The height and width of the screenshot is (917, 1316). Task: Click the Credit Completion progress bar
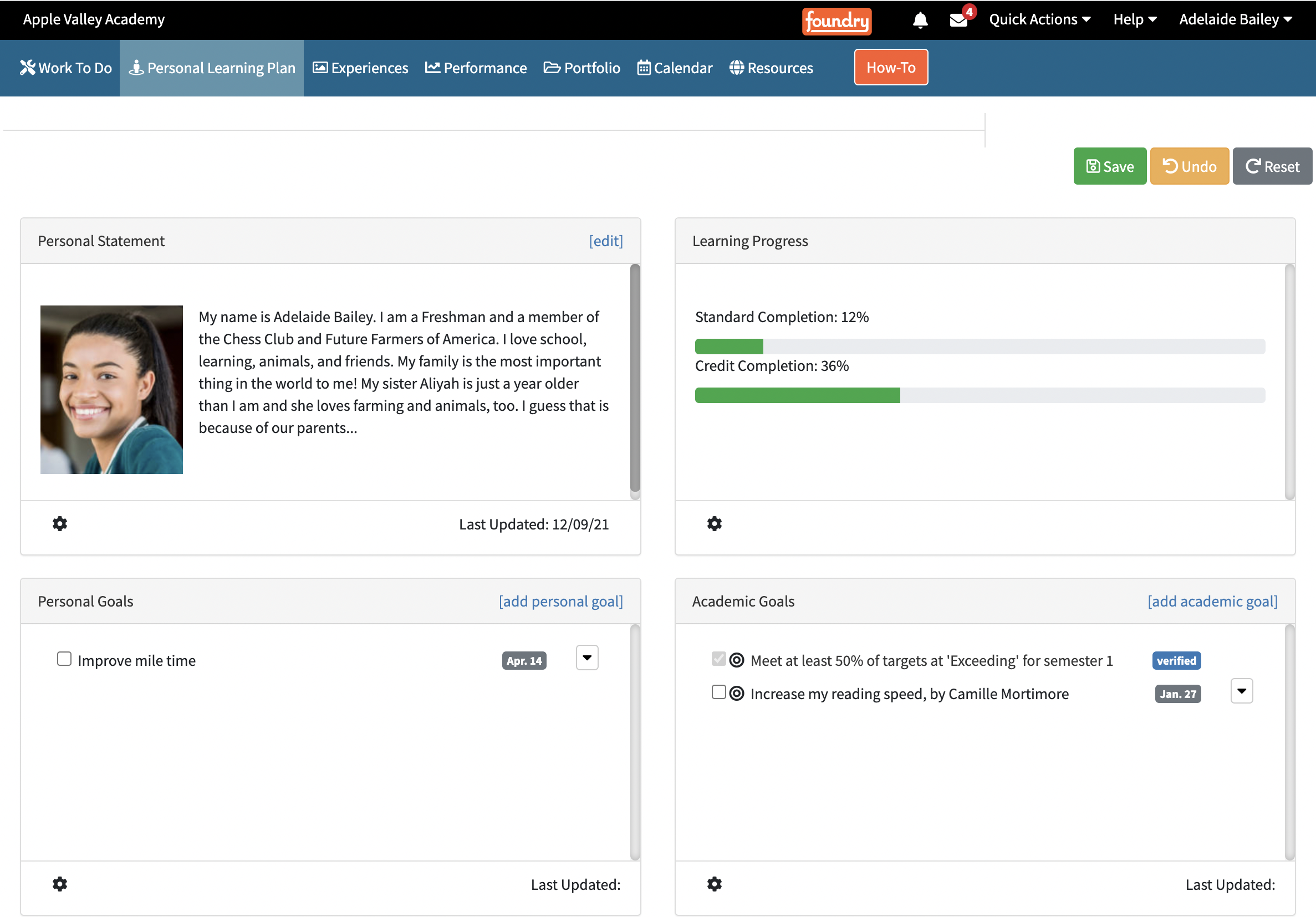point(980,395)
